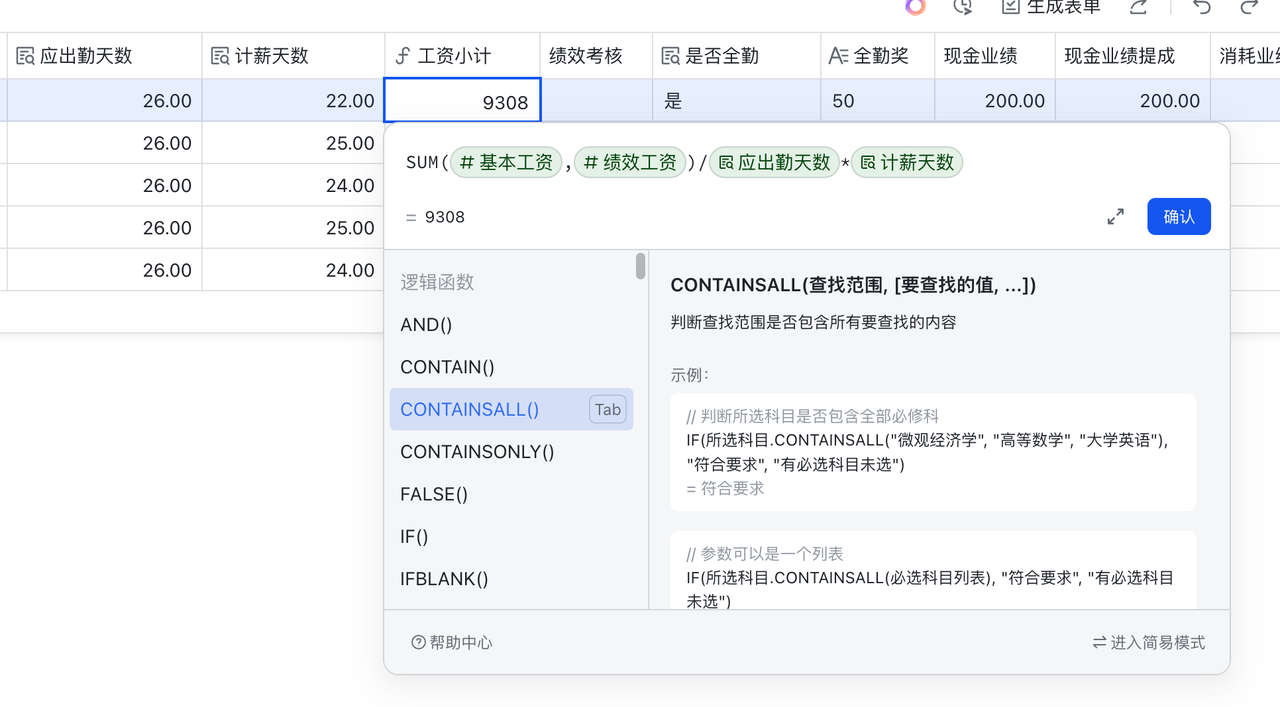Select the cell showing 9308
This screenshot has height=707, width=1280.
tap(462, 100)
